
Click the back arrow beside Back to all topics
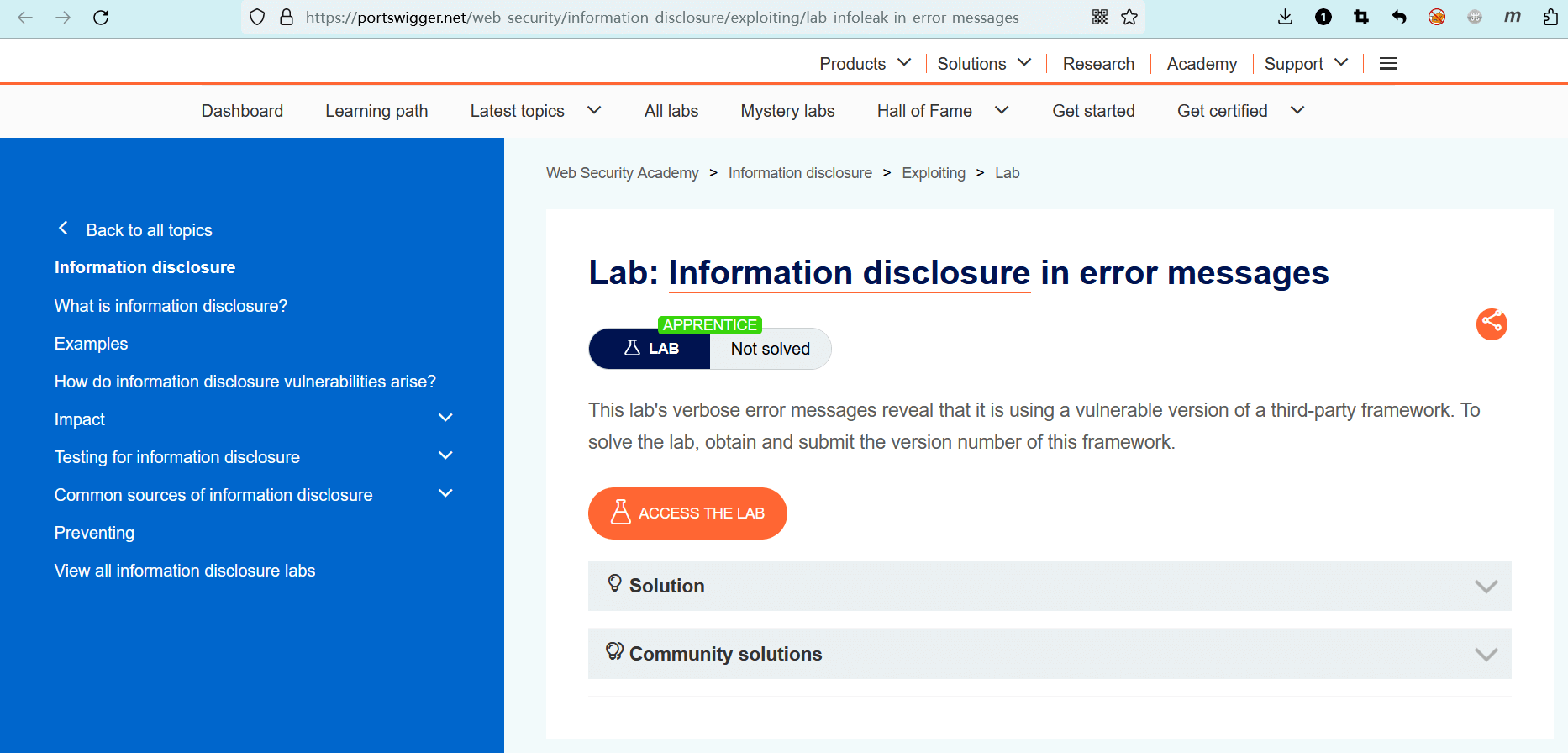point(63,229)
